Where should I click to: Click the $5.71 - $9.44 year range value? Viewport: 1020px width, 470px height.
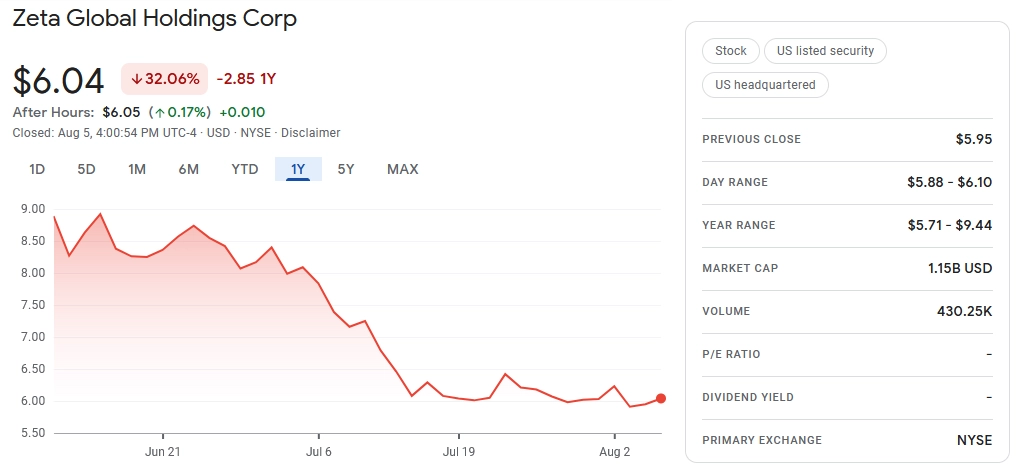pos(950,225)
